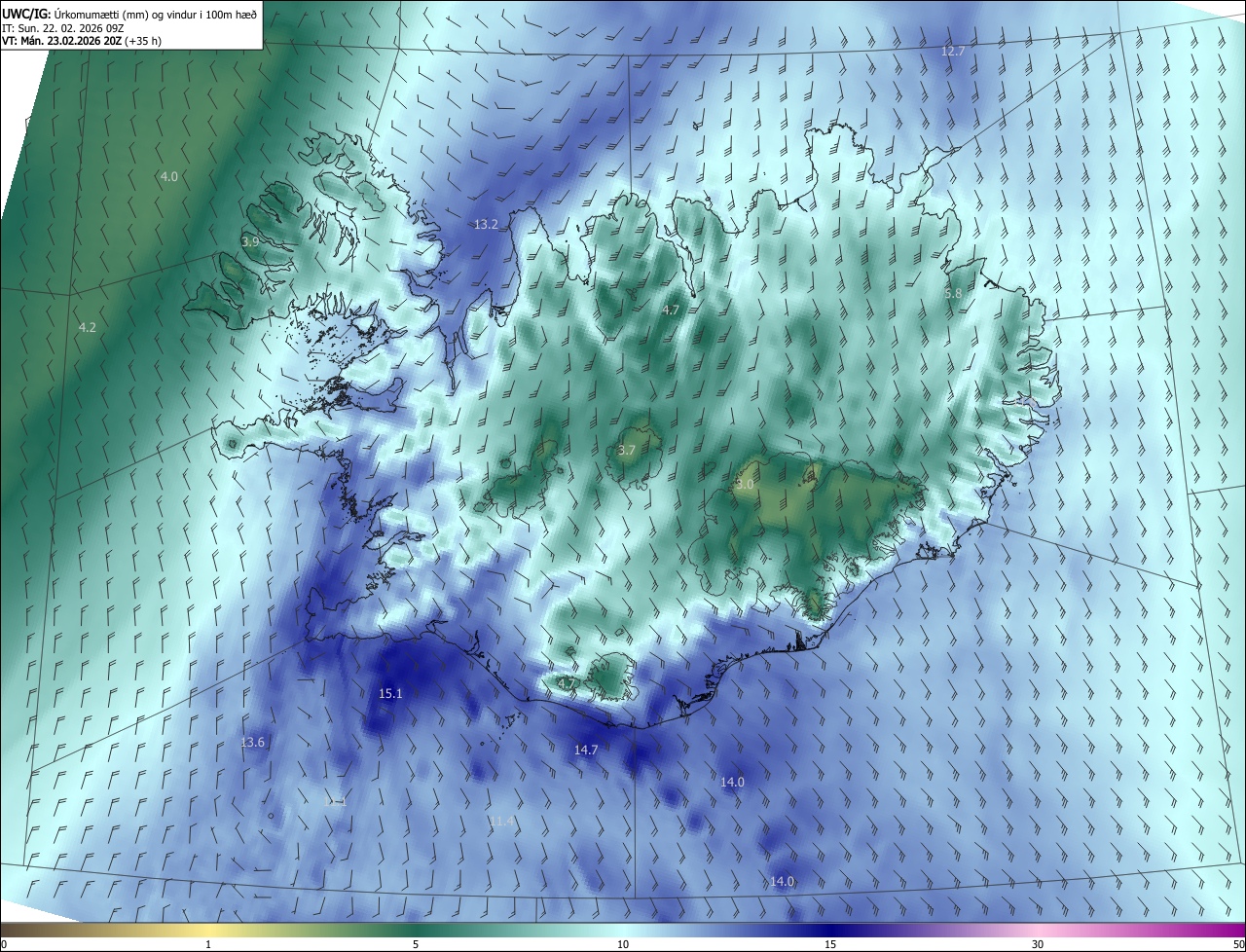This screenshot has width=1246, height=952.
Task: Click the 14.7 value label
Action: click(586, 750)
